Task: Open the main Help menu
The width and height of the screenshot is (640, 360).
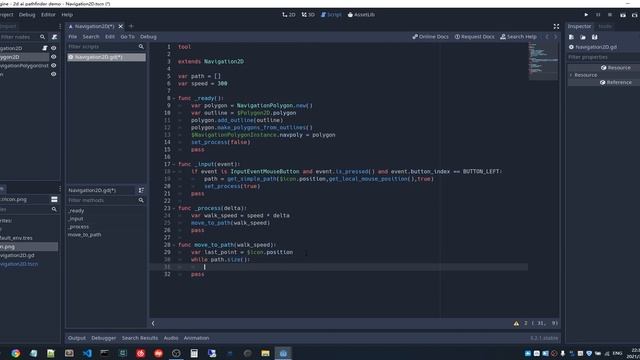Action: pyautogui.click(x=67, y=15)
